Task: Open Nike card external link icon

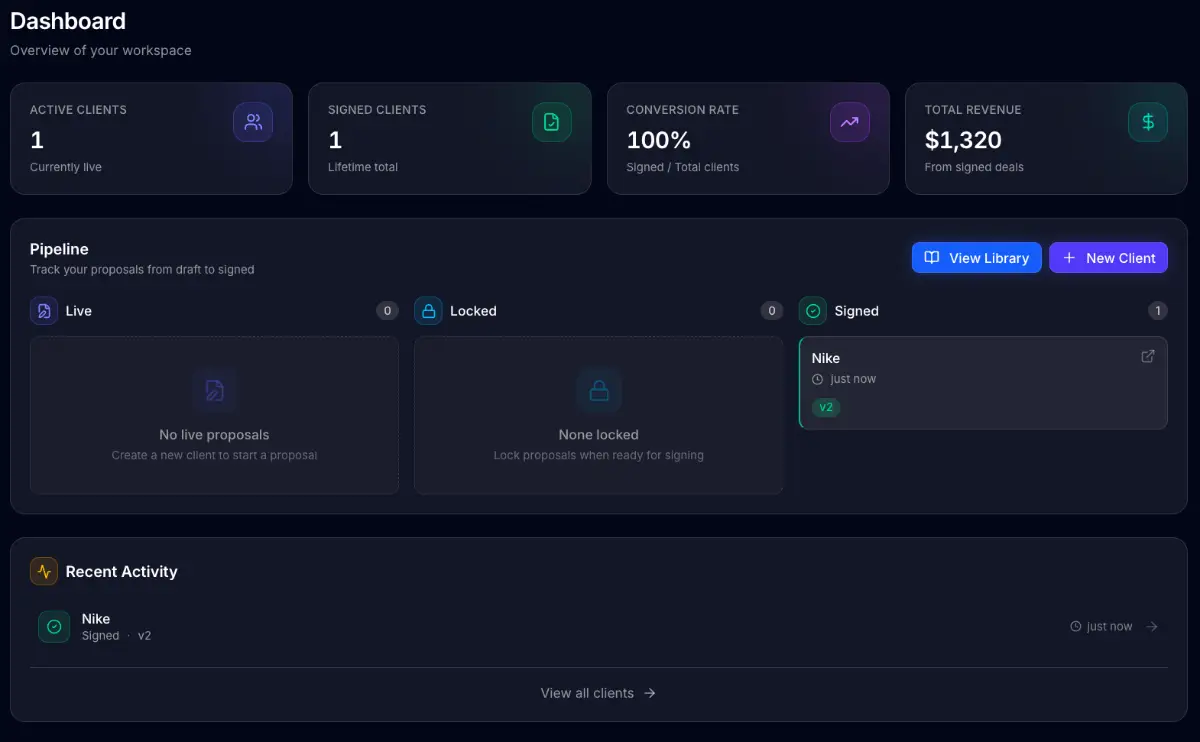Action: [x=1148, y=357]
